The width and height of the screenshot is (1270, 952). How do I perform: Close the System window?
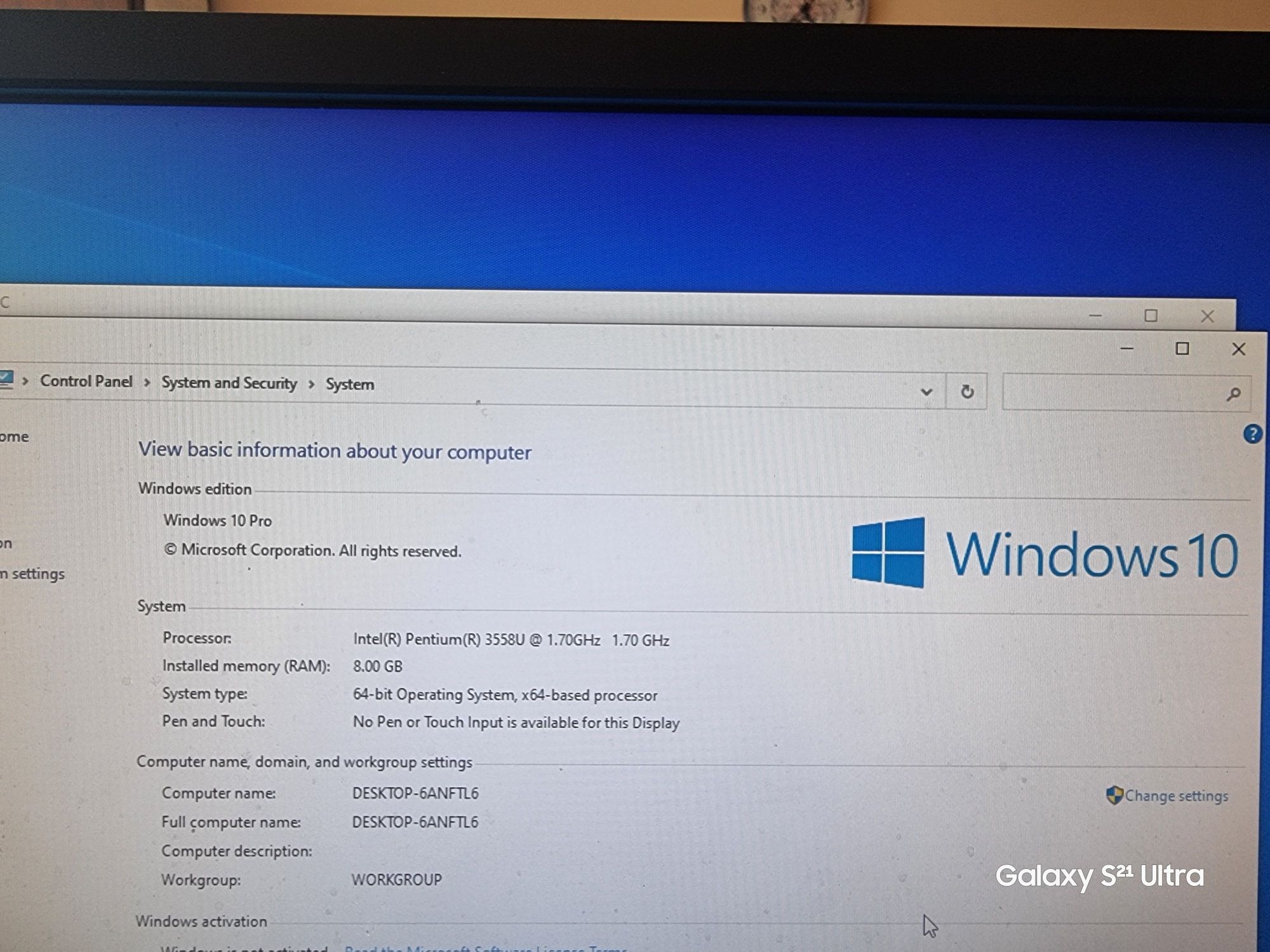[1238, 349]
